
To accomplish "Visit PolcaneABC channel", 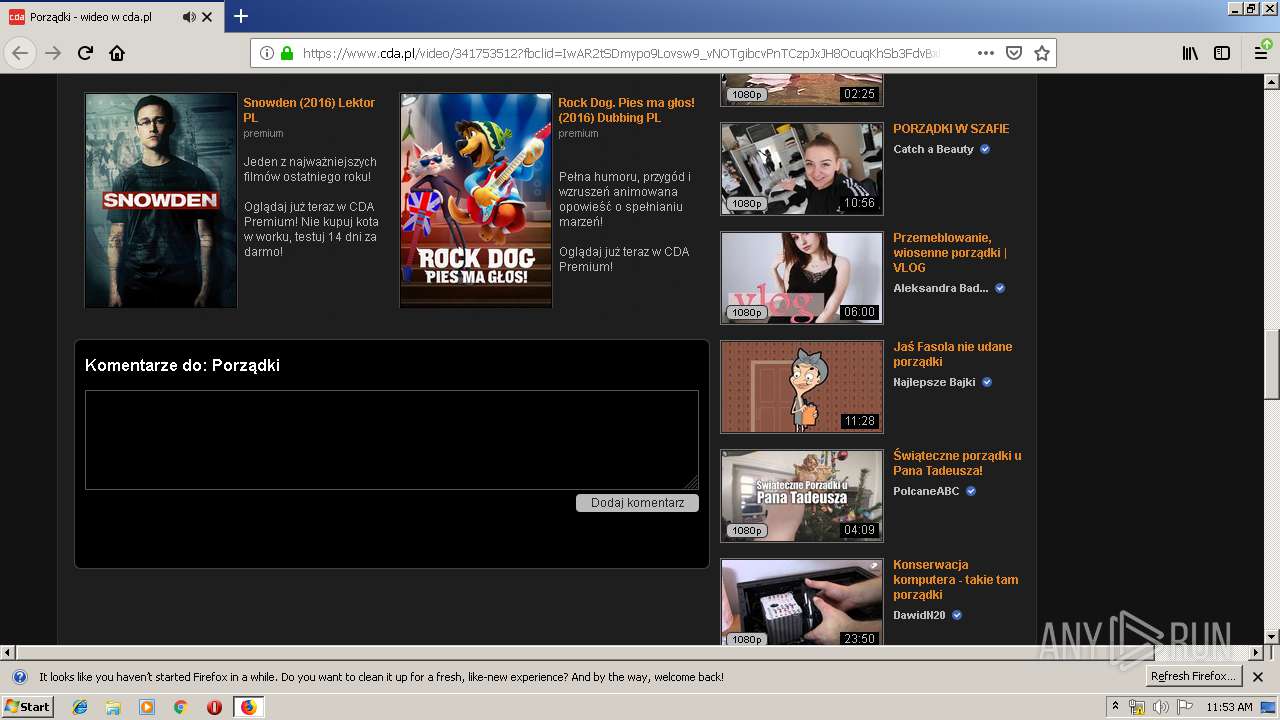I will tap(926, 491).
